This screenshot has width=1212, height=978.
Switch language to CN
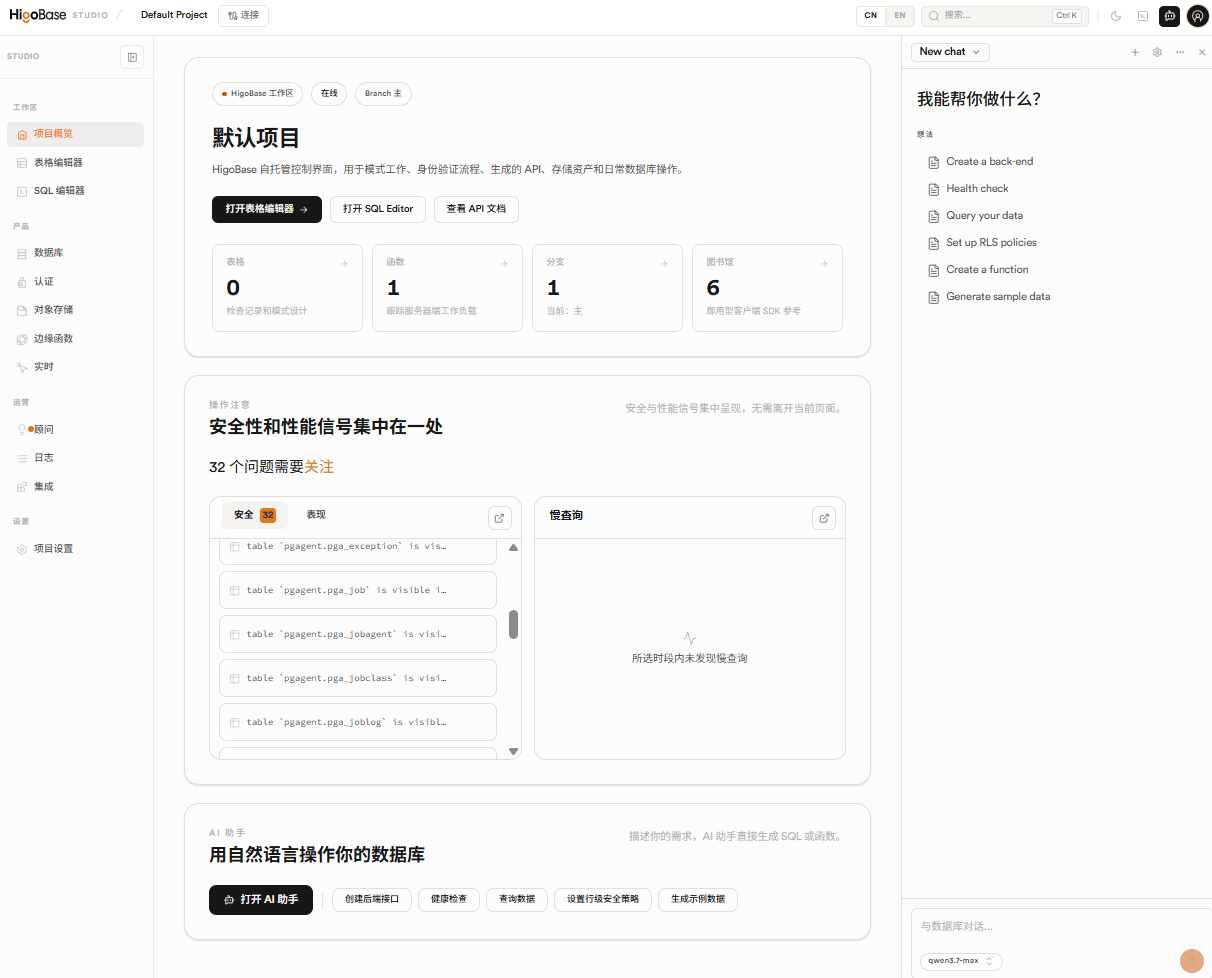(871, 16)
